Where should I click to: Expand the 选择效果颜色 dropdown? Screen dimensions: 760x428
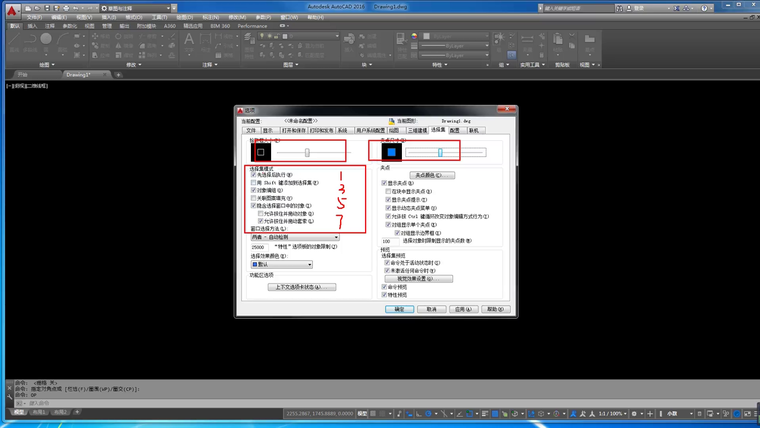[x=281, y=265]
